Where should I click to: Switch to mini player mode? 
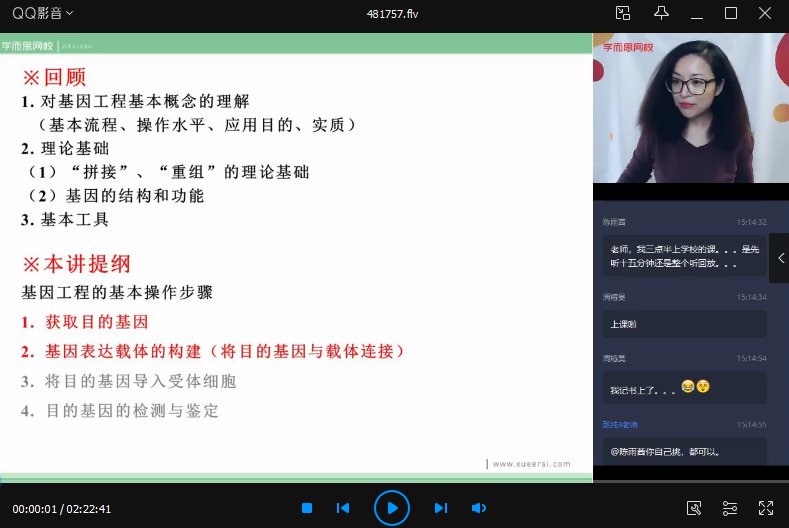pos(623,13)
